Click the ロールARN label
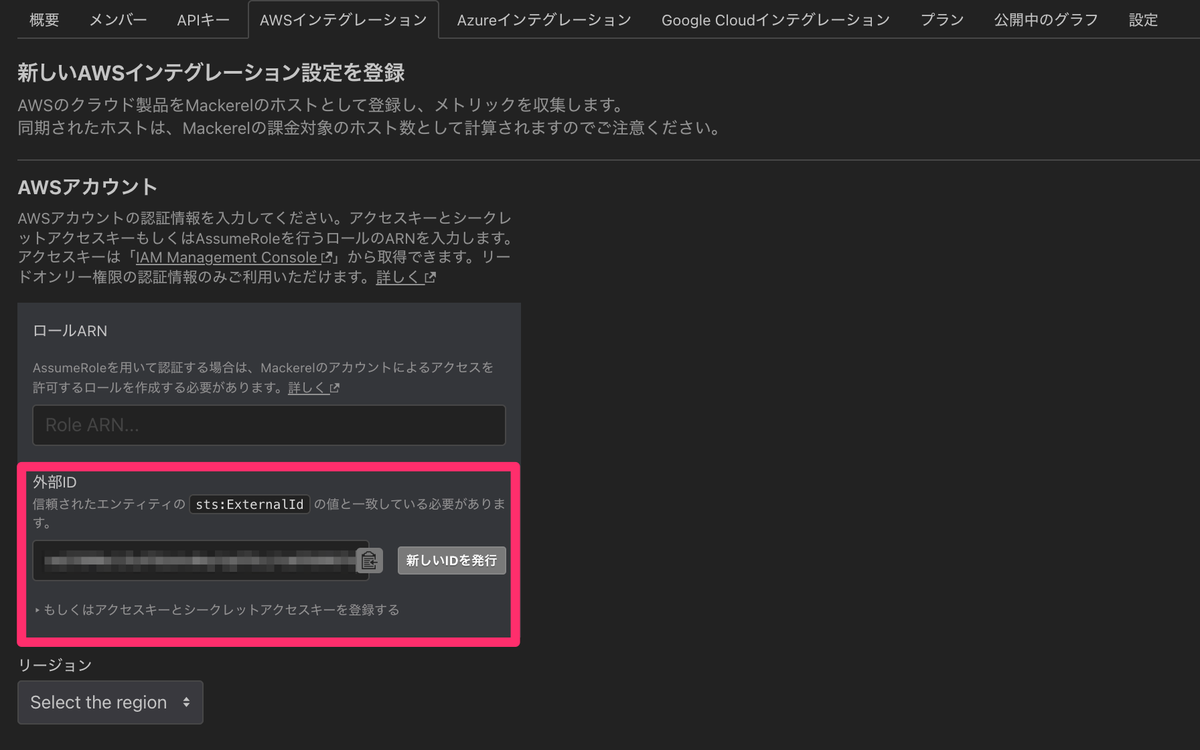The height and width of the screenshot is (750, 1200). 70,330
